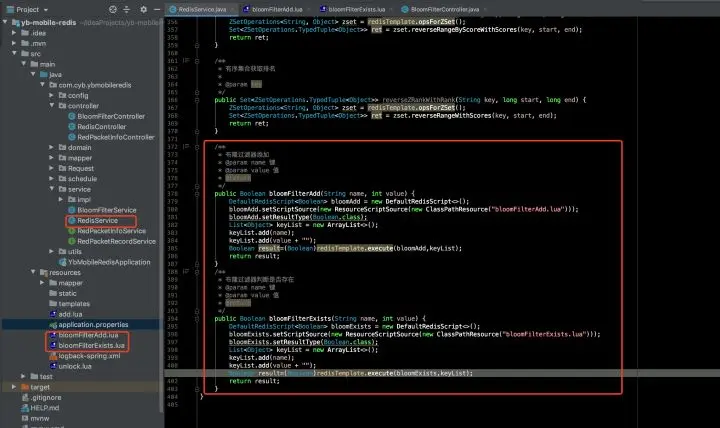The width and height of the screenshot is (720, 428).
Task: Collapse the src folder
Action: tap(14, 53)
